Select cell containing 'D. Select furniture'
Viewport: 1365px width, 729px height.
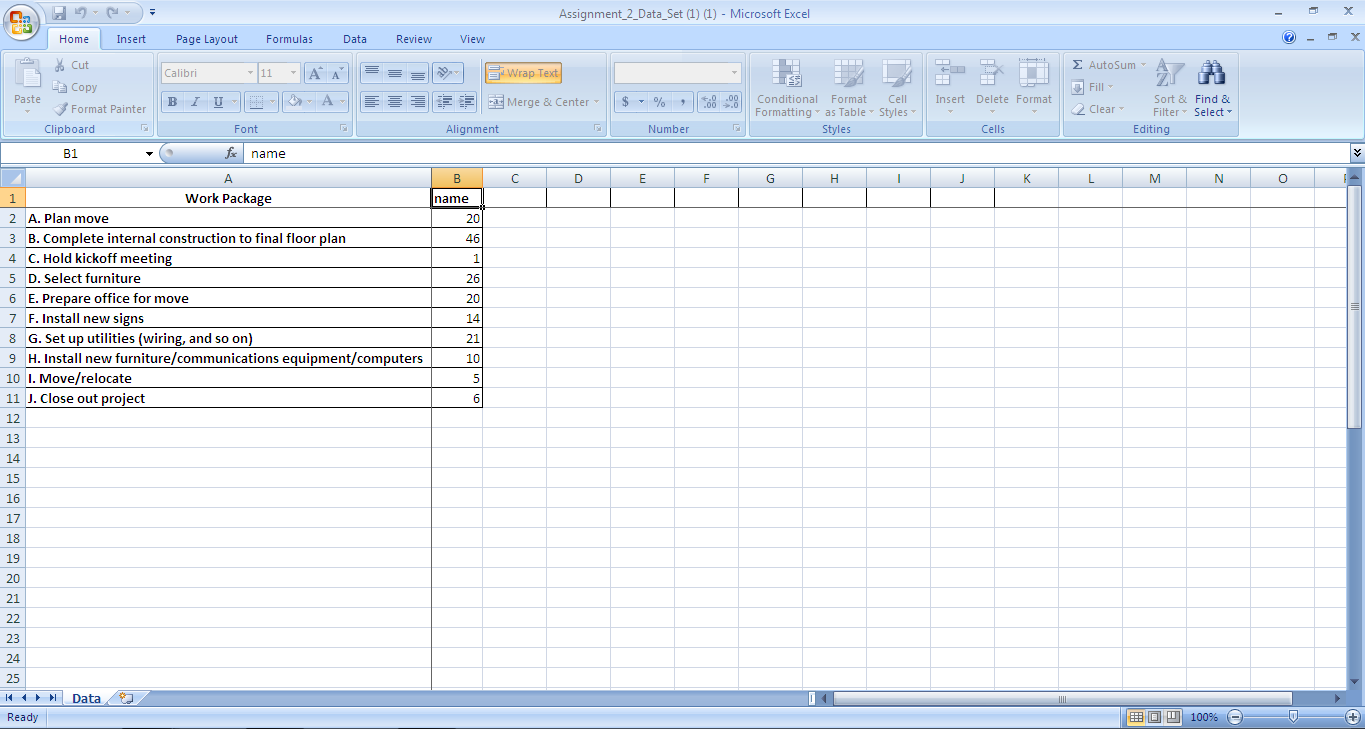(x=228, y=278)
